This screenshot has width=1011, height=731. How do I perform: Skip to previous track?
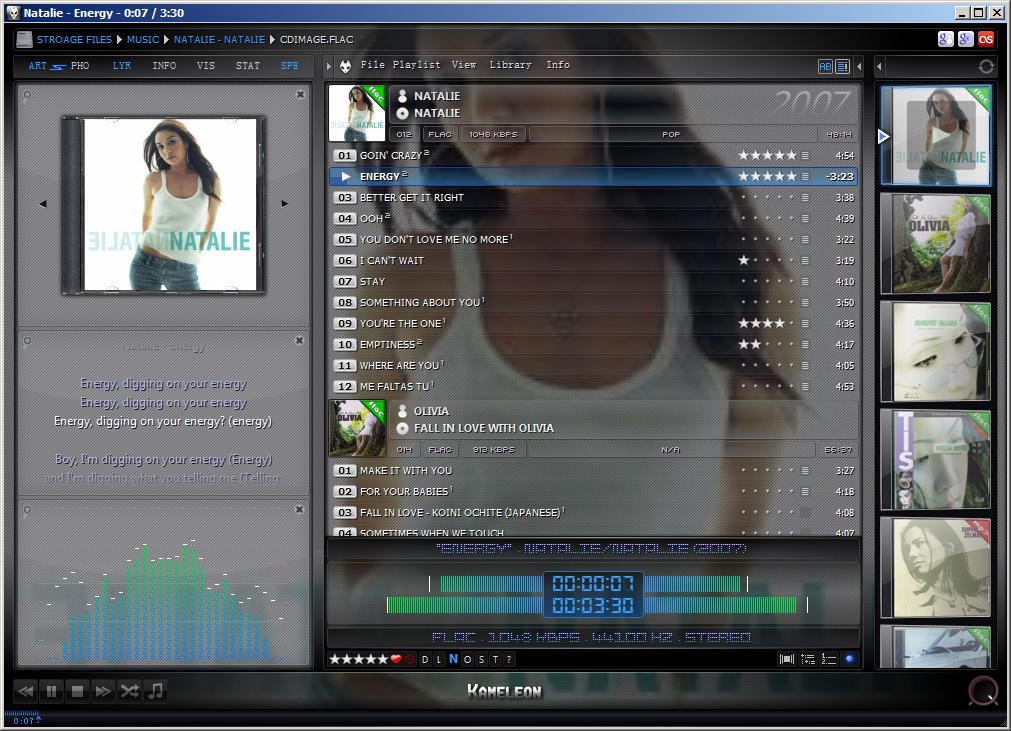[25, 692]
